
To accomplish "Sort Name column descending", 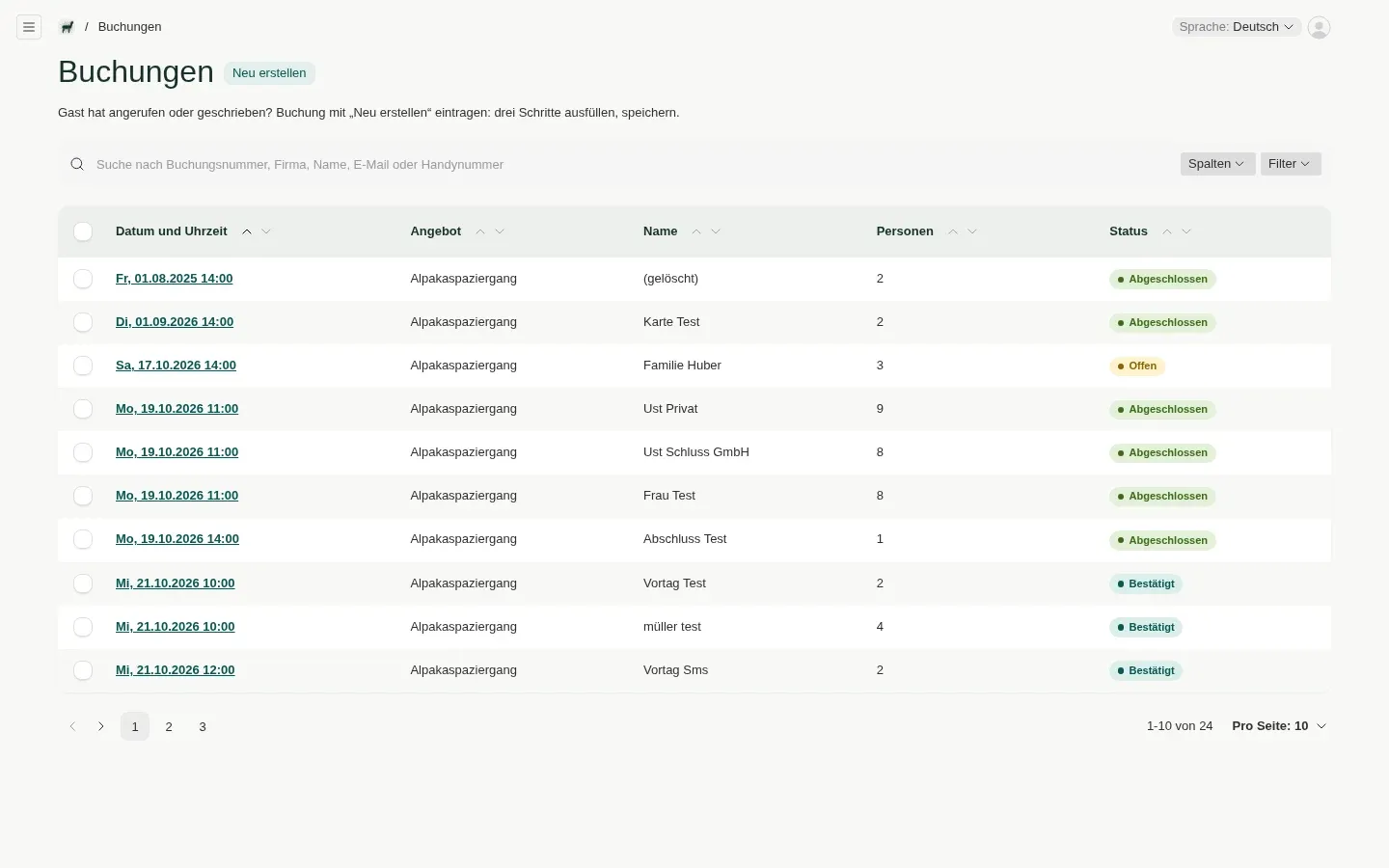I will 716,231.
